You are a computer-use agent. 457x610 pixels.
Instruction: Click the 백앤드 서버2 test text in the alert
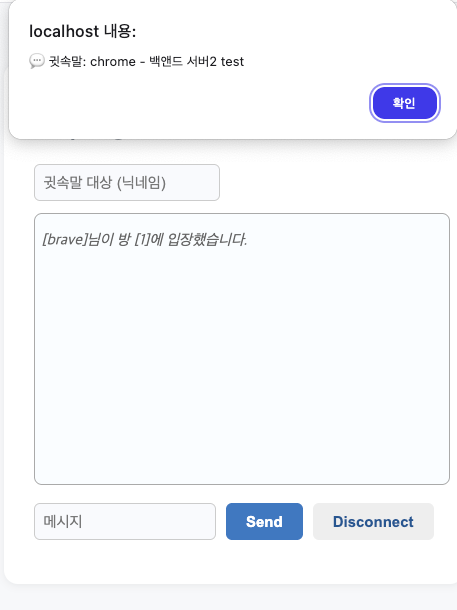(196, 61)
